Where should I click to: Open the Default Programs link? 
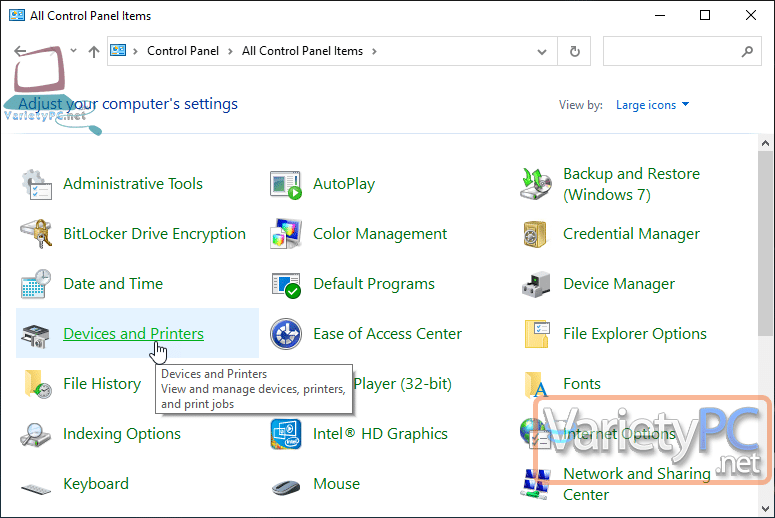pos(374,284)
